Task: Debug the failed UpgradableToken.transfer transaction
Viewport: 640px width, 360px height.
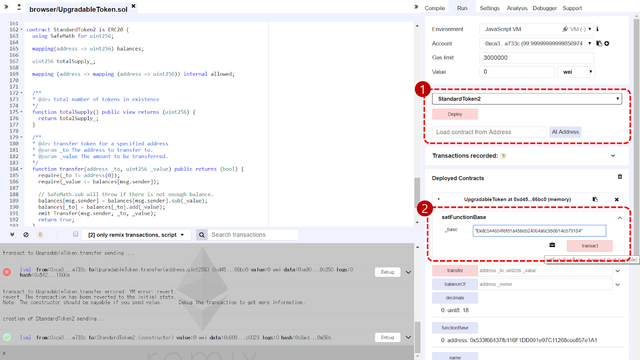Action: [387, 272]
